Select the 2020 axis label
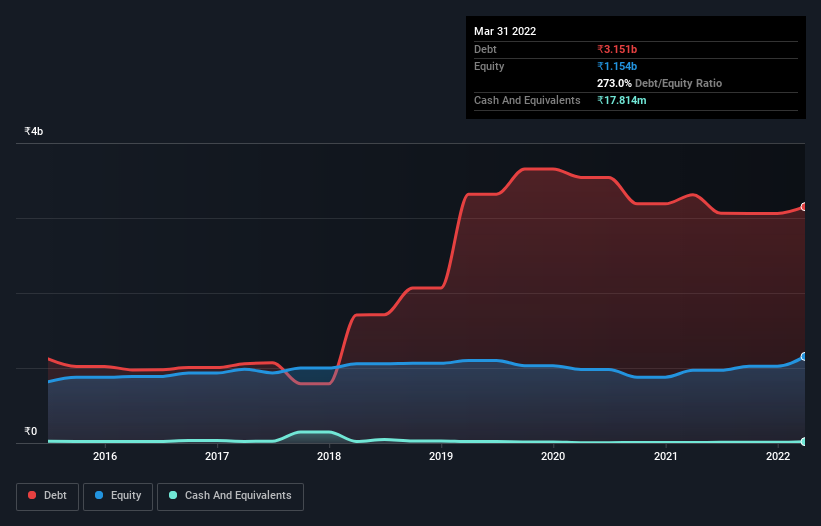Image resolution: width=821 pixels, height=526 pixels. click(x=553, y=456)
